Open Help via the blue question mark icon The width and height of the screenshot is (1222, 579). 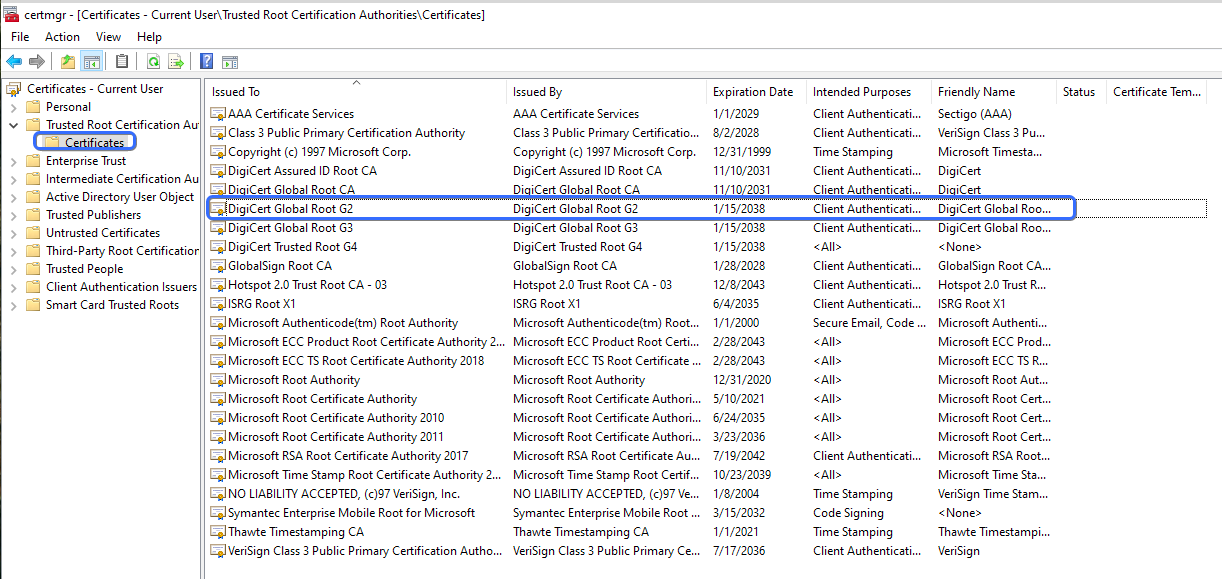click(206, 62)
